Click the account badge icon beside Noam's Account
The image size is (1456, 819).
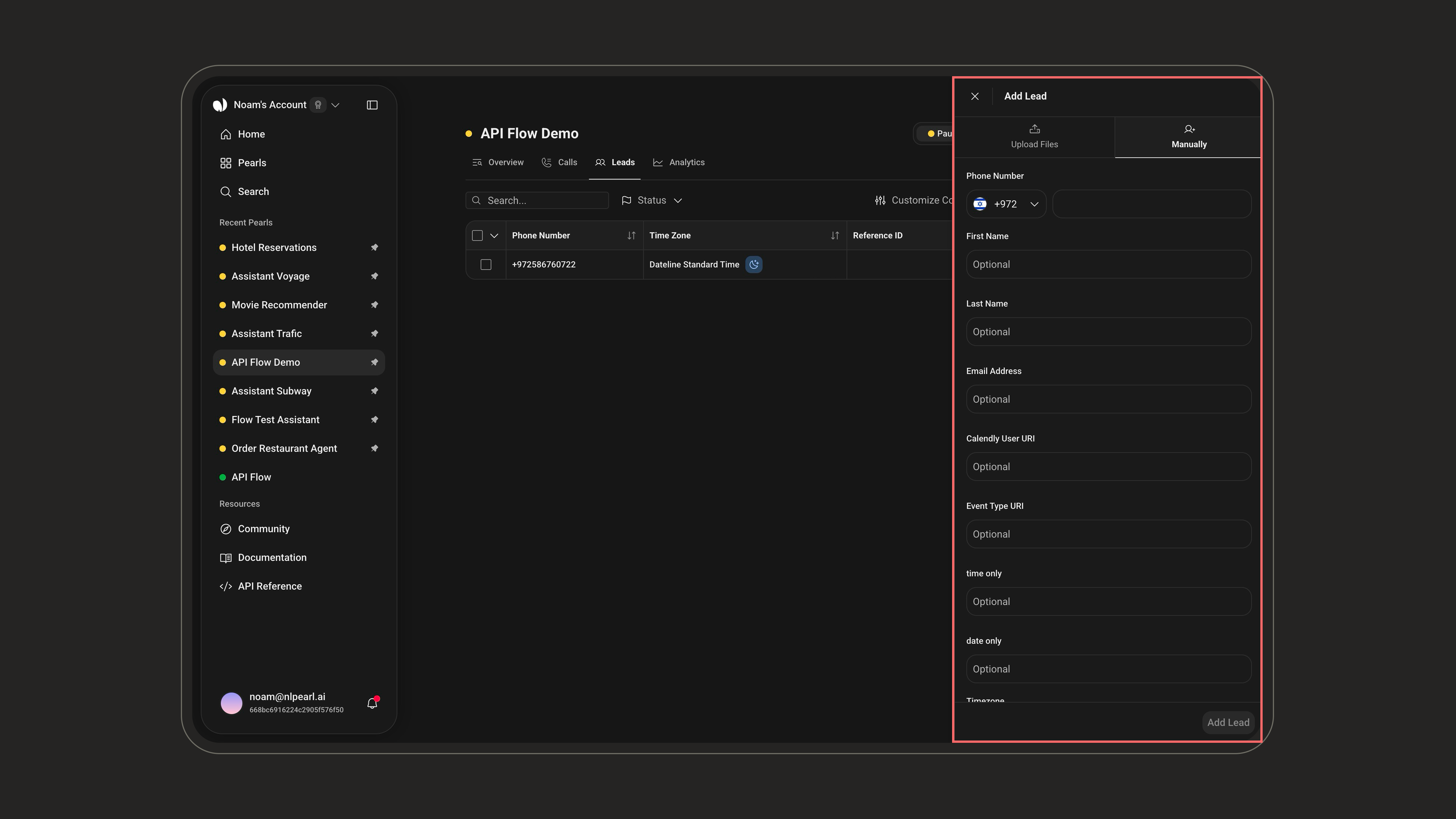[318, 105]
